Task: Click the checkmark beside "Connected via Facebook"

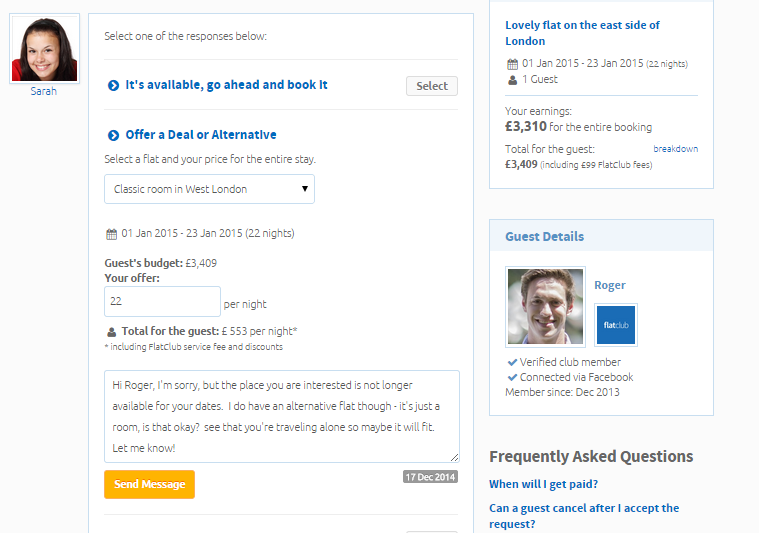Action: pyautogui.click(x=512, y=378)
